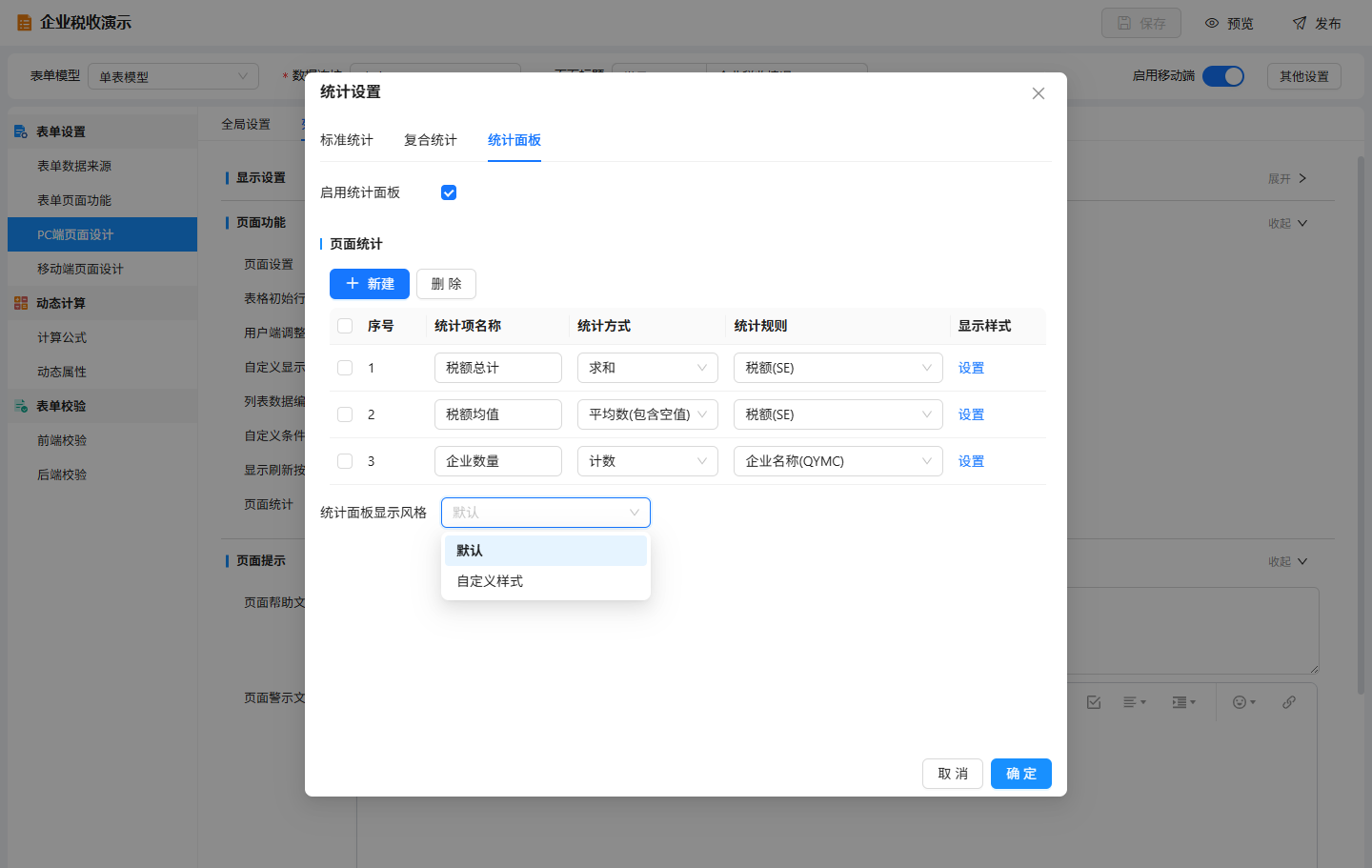Choose 自定义样式 from the style options
Viewport: 1372px width, 868px height.
click(546, 581)
